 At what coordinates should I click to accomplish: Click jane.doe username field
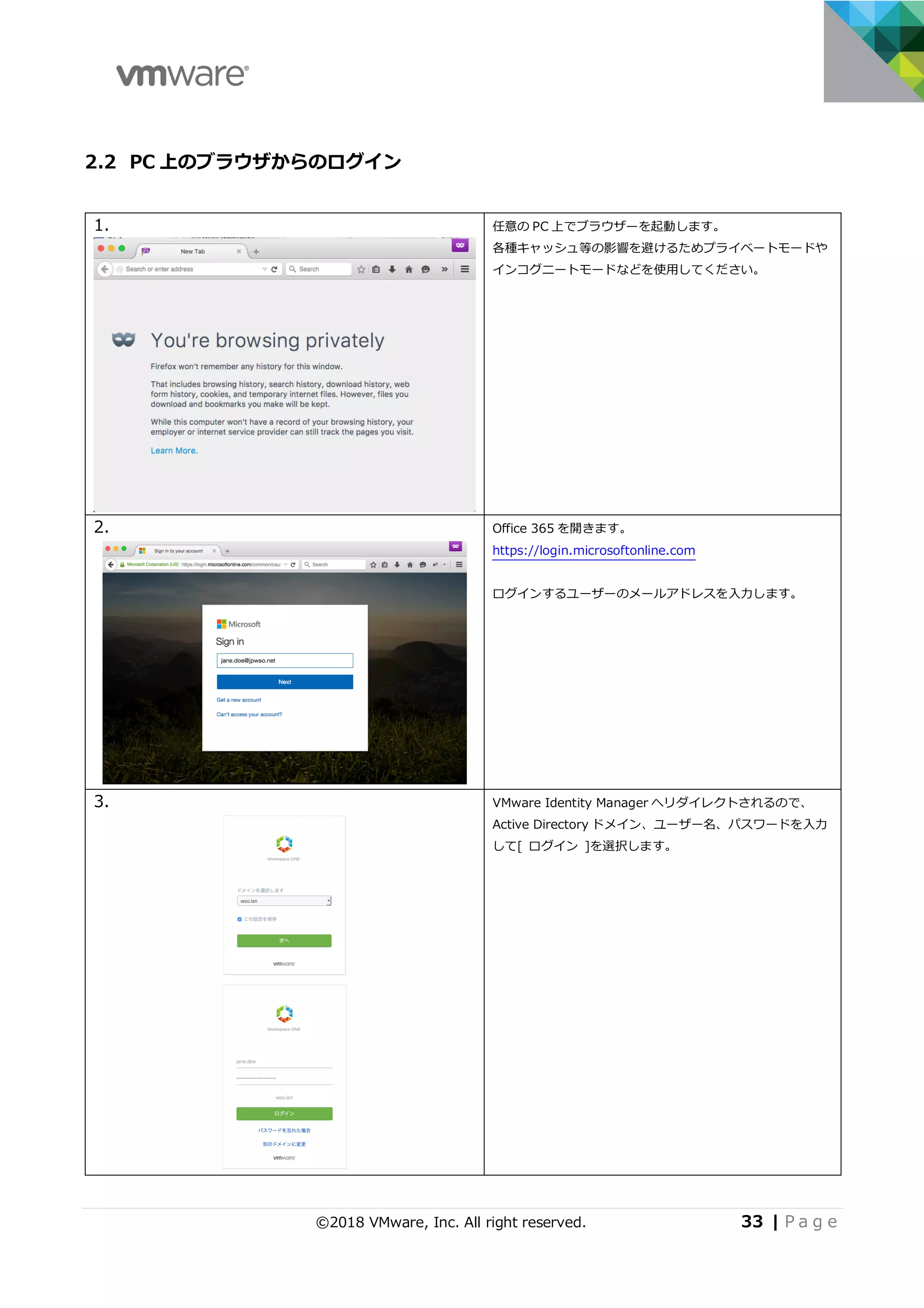[284, 1062]
